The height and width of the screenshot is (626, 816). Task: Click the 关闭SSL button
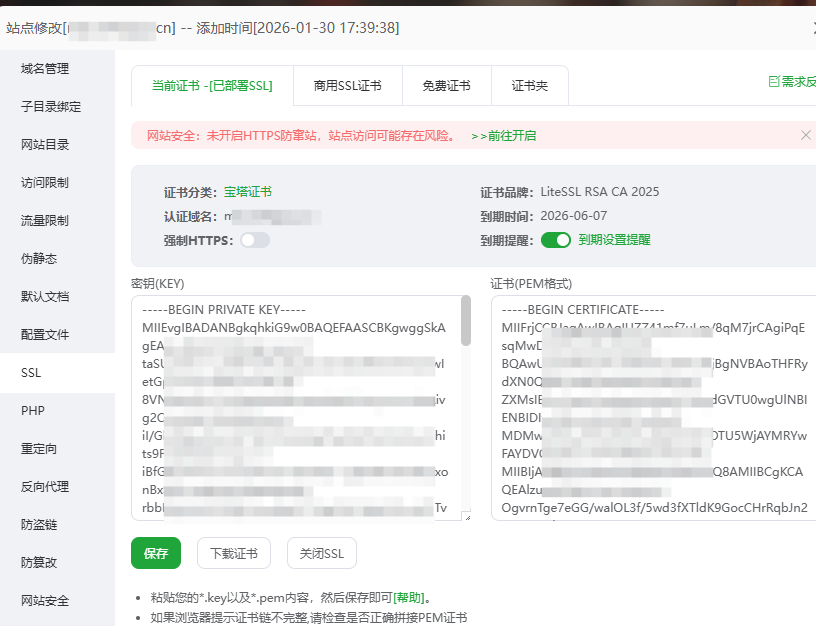(x=321, y=553)
